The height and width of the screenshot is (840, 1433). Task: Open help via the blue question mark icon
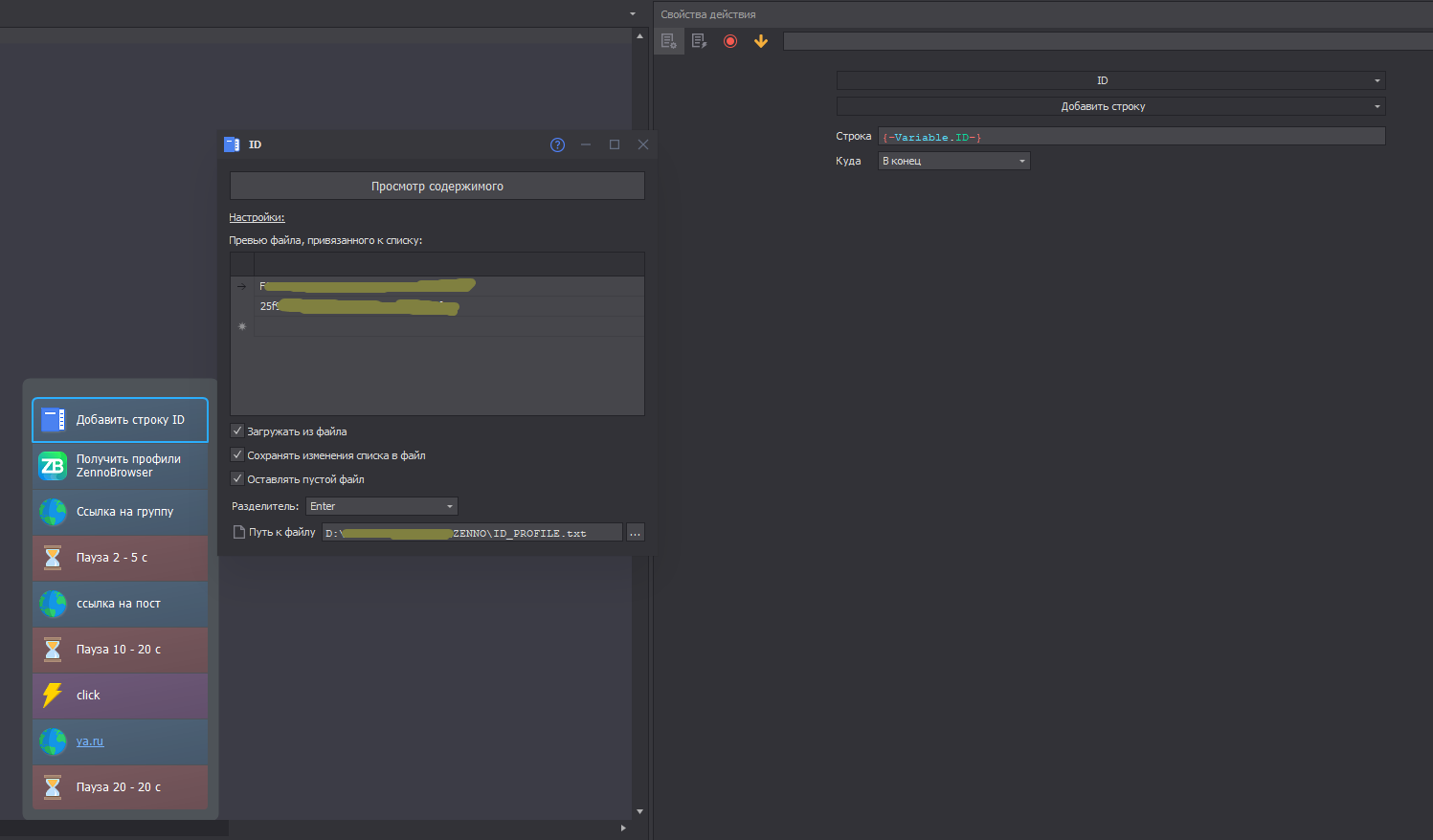pyautogui.click(x=557, y=144)
